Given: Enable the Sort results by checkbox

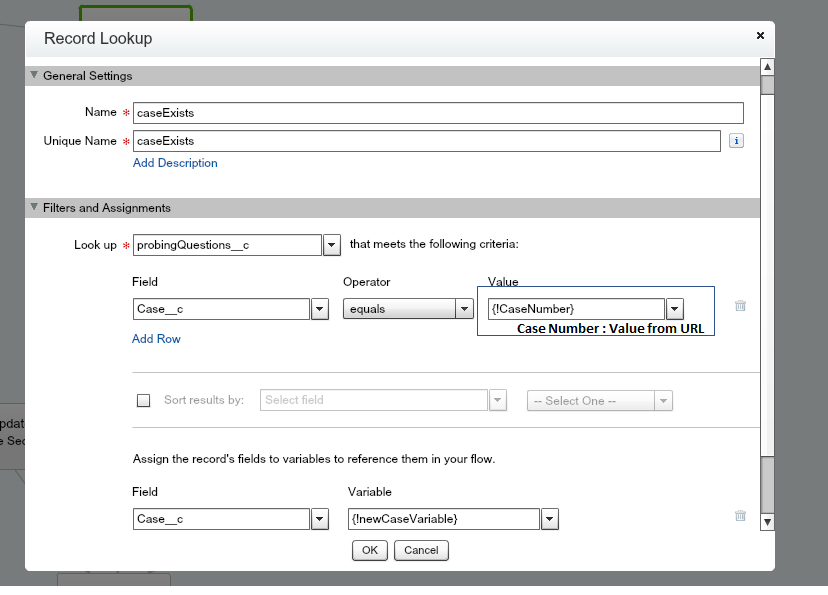Looking at the screenshot, I should tap(144, 401).
